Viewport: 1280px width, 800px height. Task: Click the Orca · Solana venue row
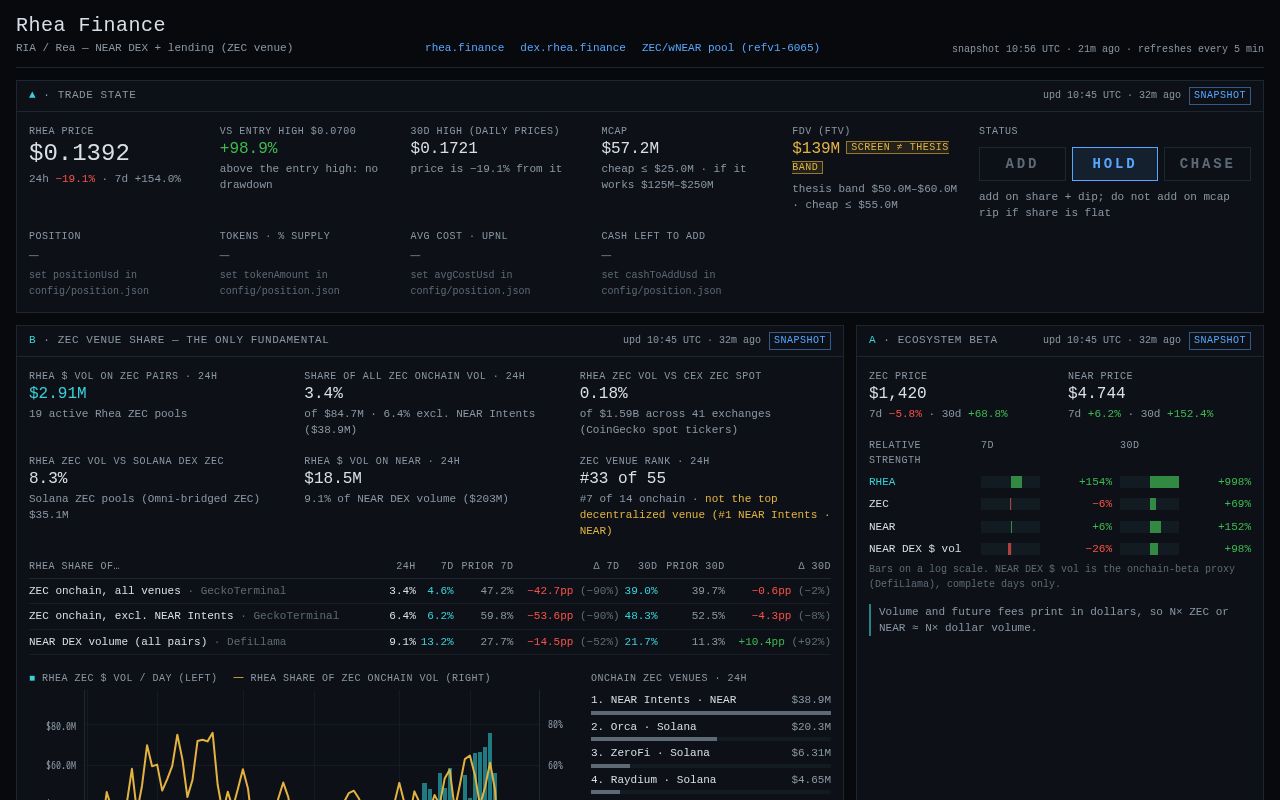[711, 731]
